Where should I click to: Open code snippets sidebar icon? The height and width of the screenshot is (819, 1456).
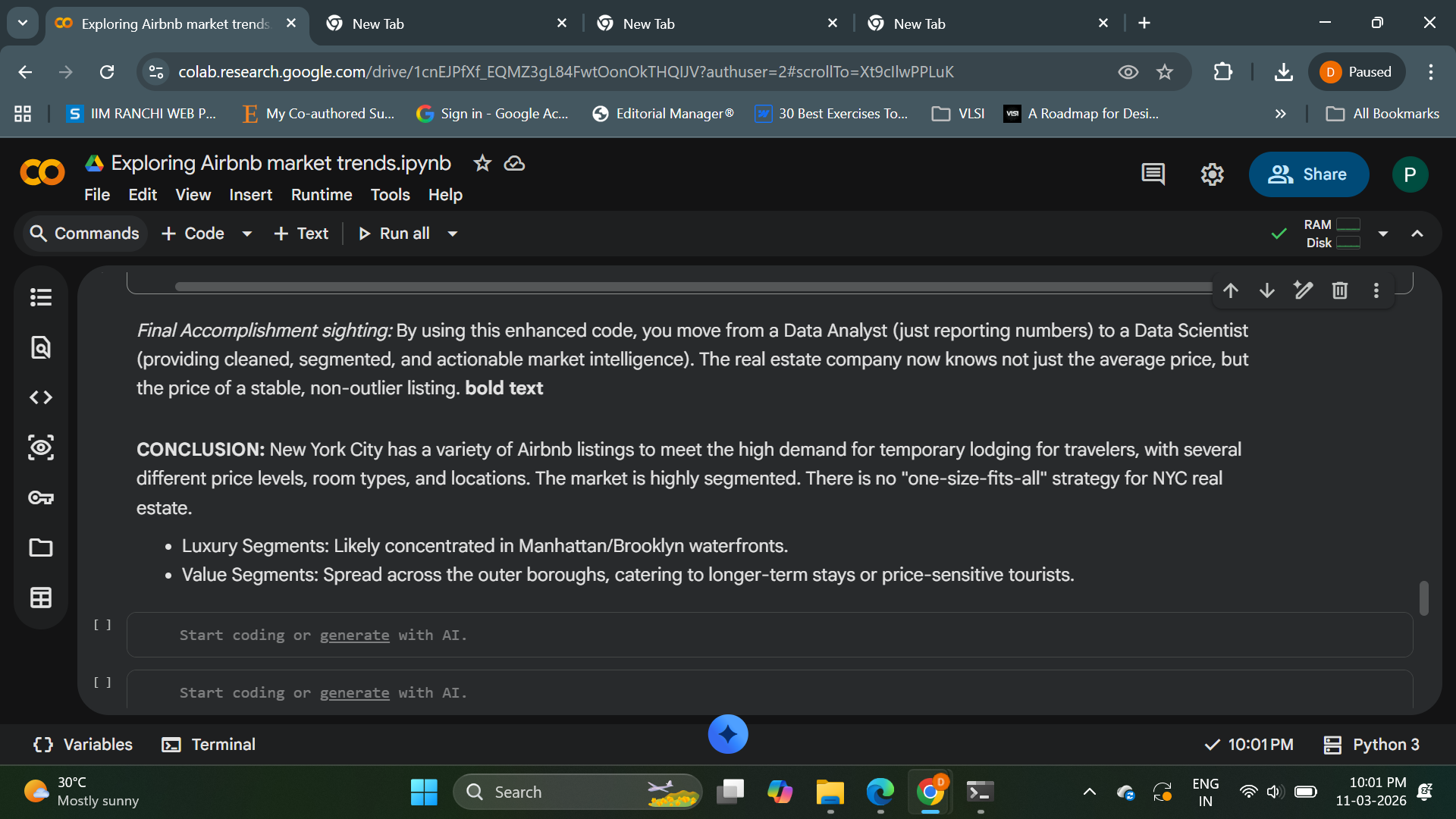[41, 397]
